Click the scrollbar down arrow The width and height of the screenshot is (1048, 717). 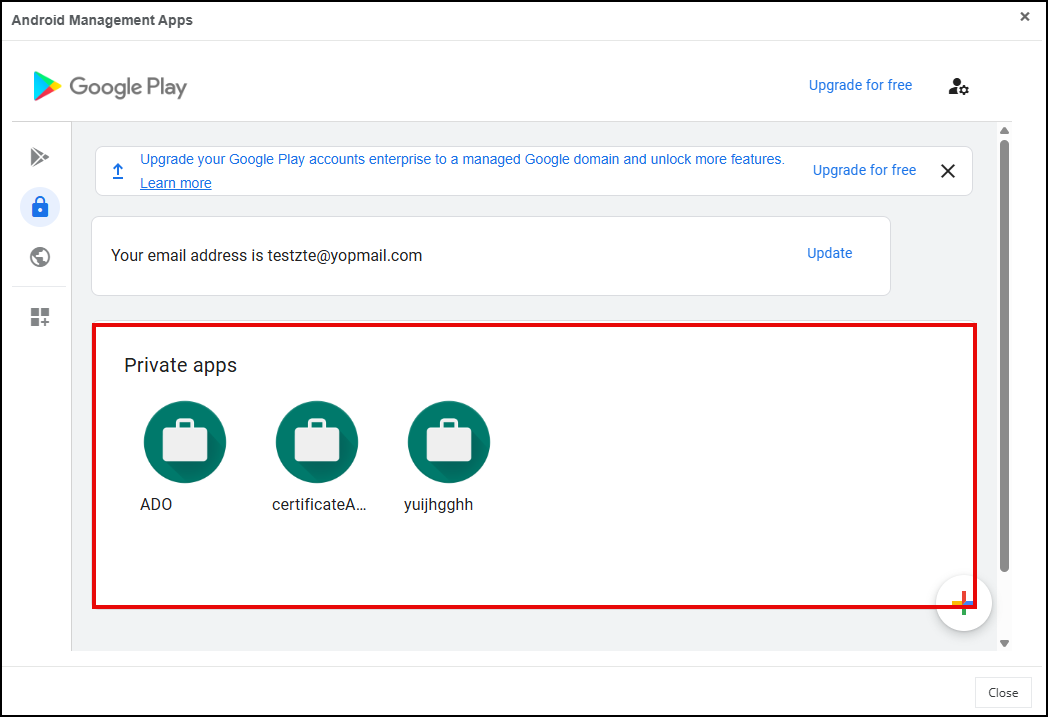pos(1005,643)
